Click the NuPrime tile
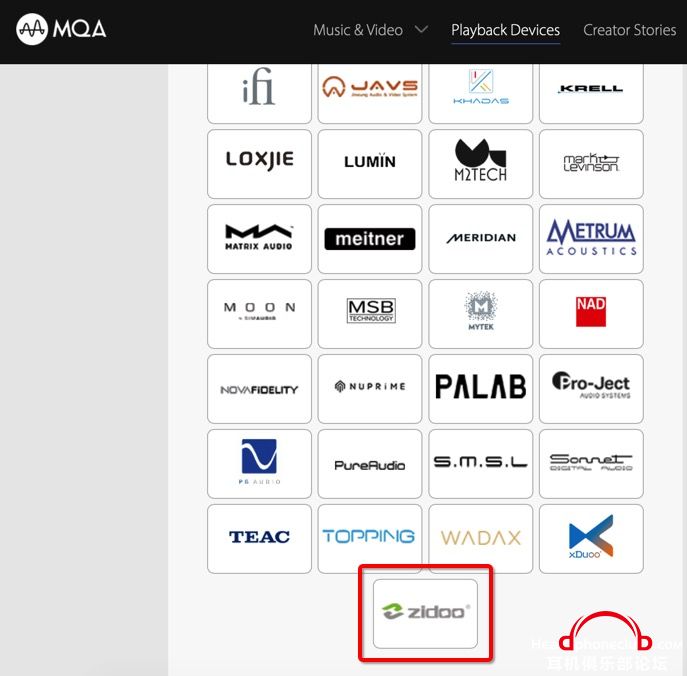 click(370, 389)
